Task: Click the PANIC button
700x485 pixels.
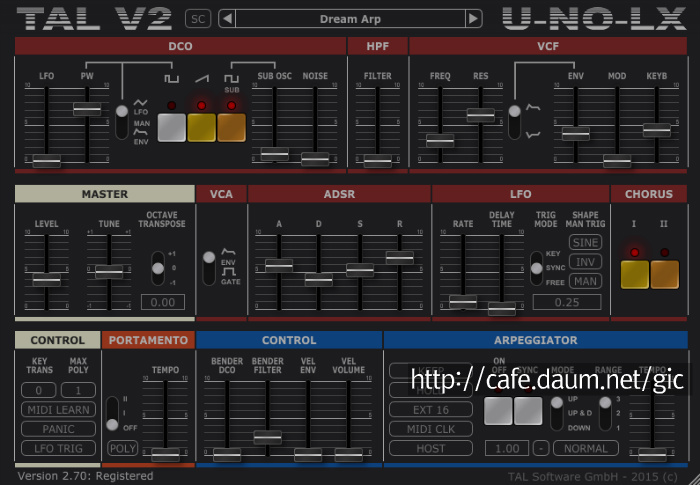Action: point(58,429)
